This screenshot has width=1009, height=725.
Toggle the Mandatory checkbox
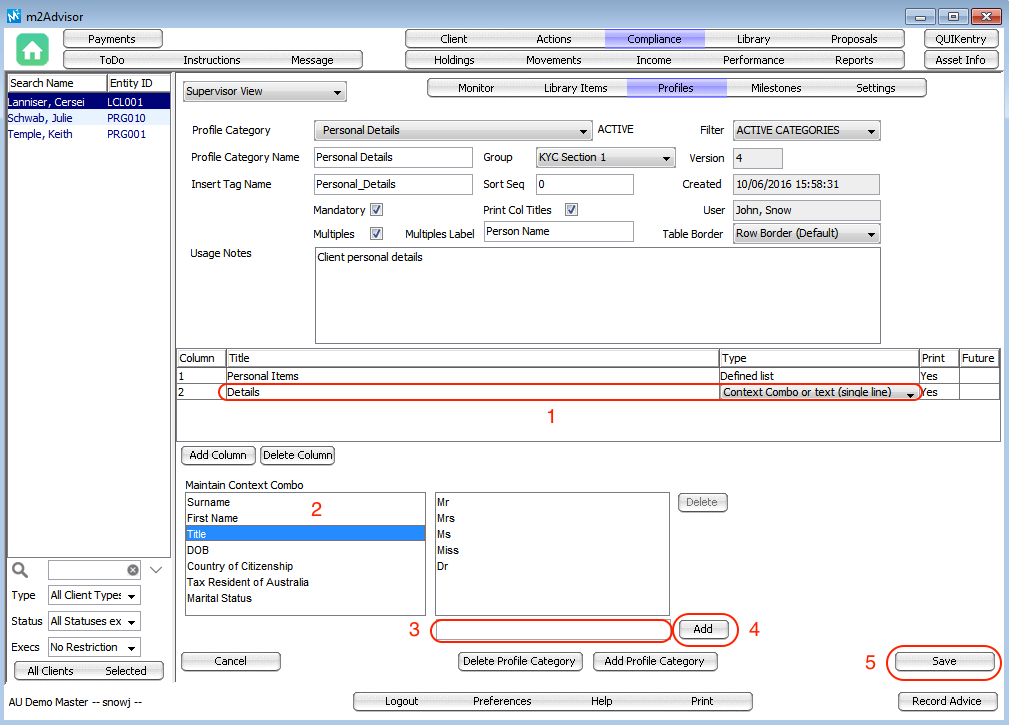tap(376, 210)
